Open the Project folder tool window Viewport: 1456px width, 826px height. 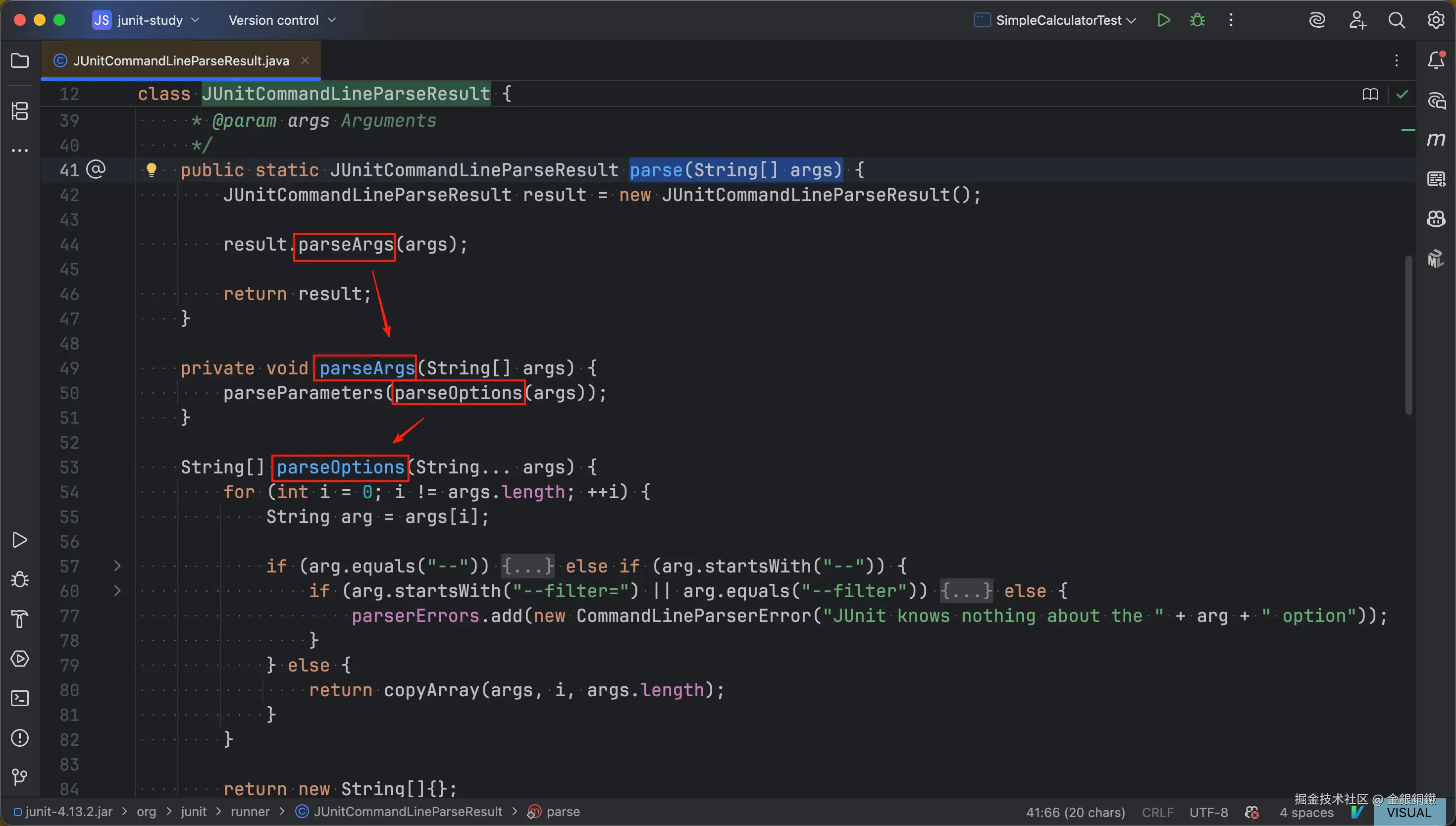pos(20,61)
